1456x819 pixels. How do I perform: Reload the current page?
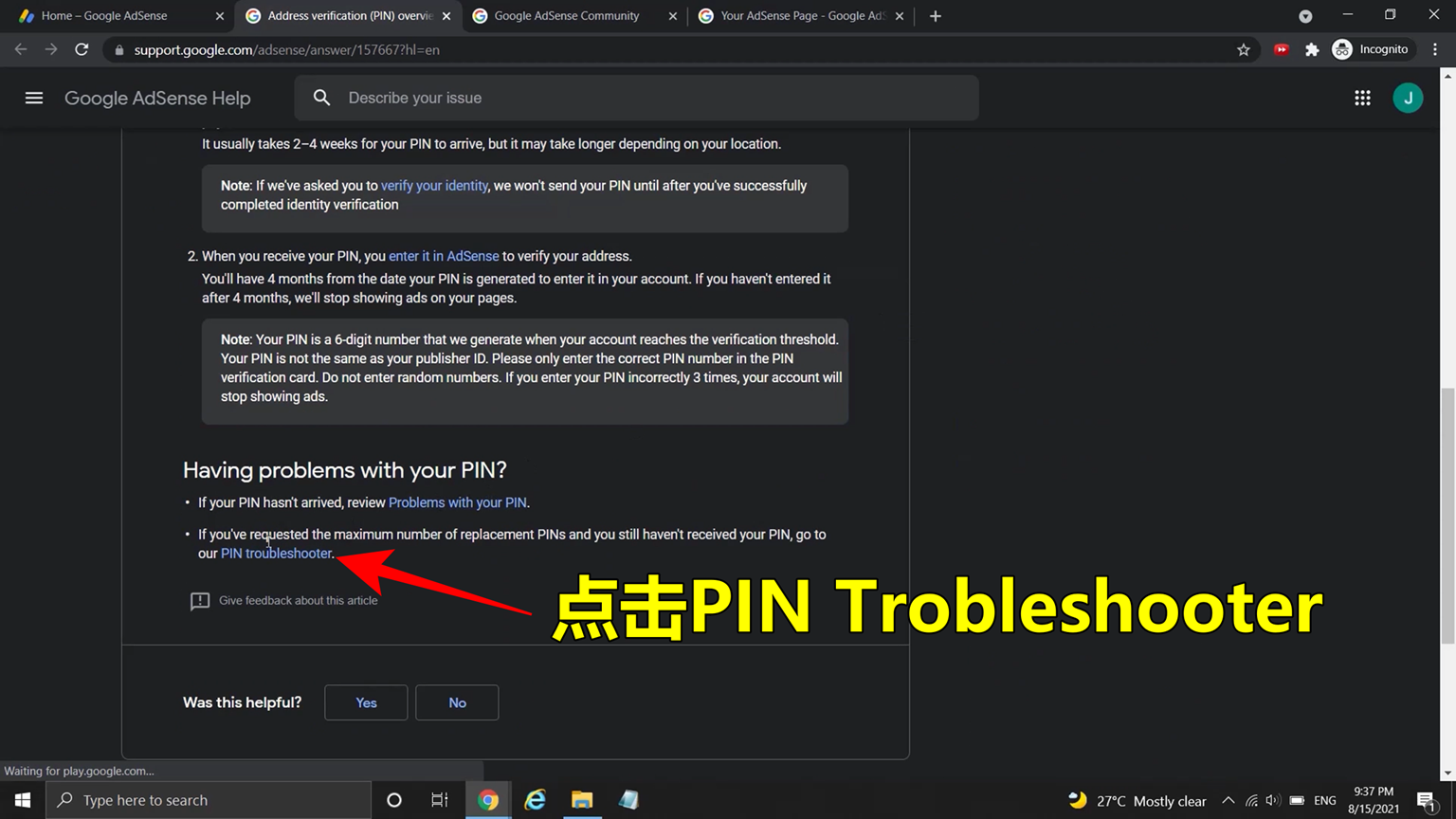click(x=82, y=49)
